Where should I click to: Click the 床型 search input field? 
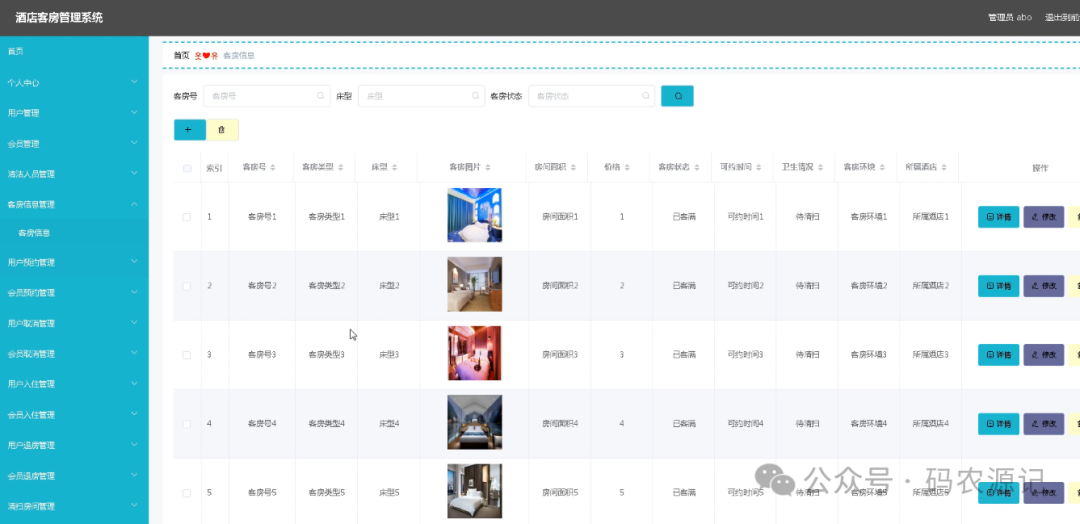422,96
